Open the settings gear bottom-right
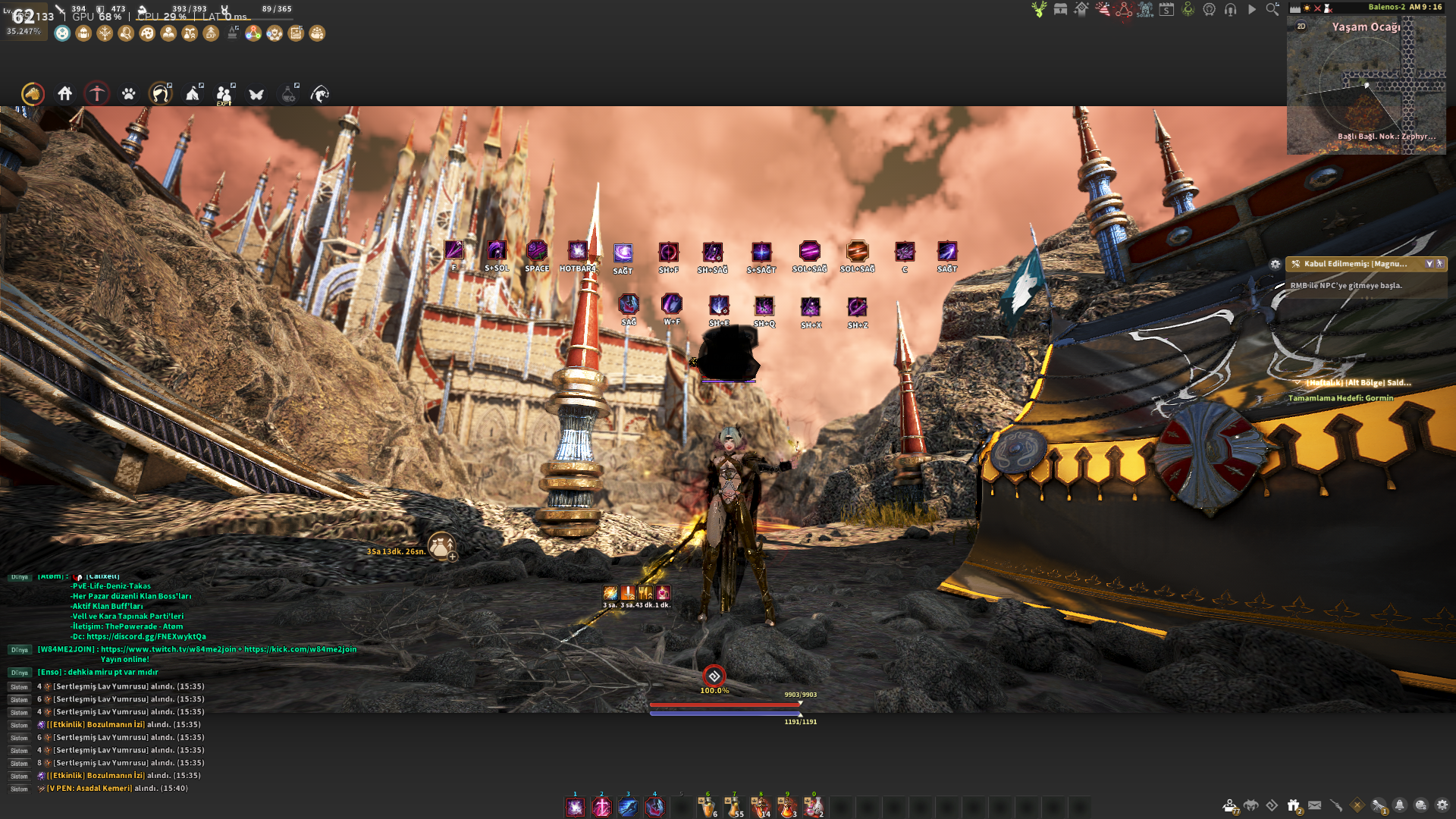This screenshot has height=819, width=1456. (x=1442, y=805)
